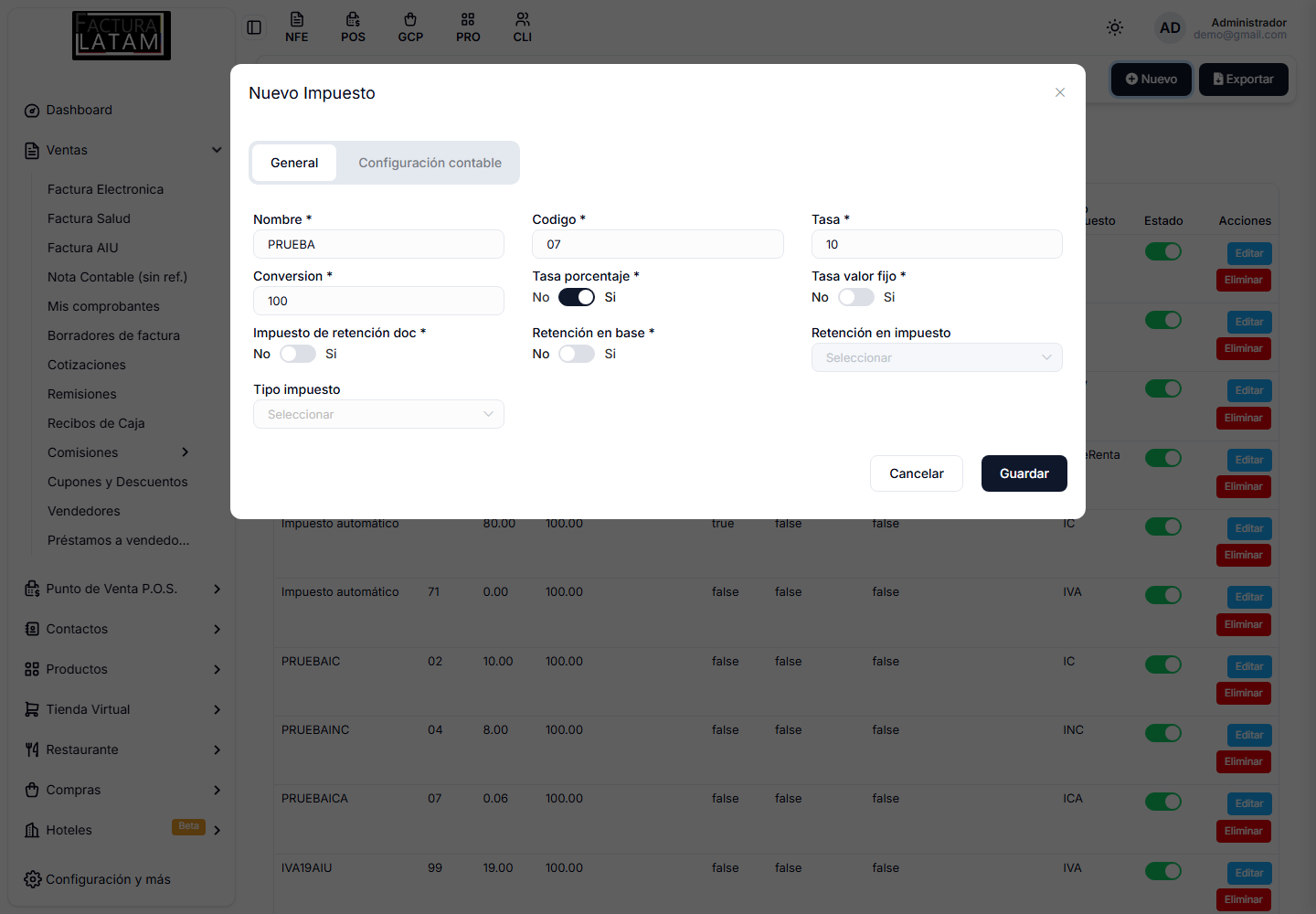Toggle Estado switch for PRUEBAIC row
1316x914 pixels.
(x=1163, y=664)
